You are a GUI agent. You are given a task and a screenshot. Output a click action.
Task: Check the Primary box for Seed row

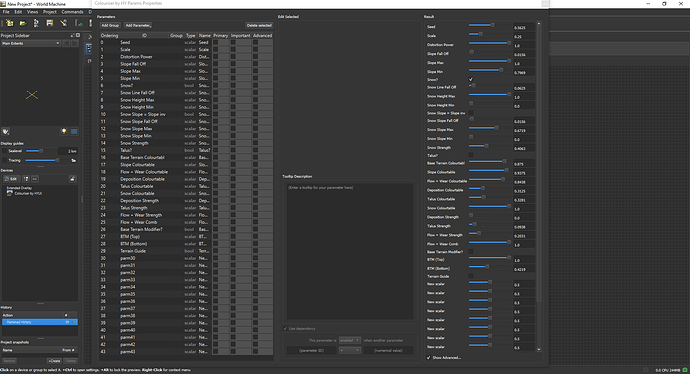(216, 42)
